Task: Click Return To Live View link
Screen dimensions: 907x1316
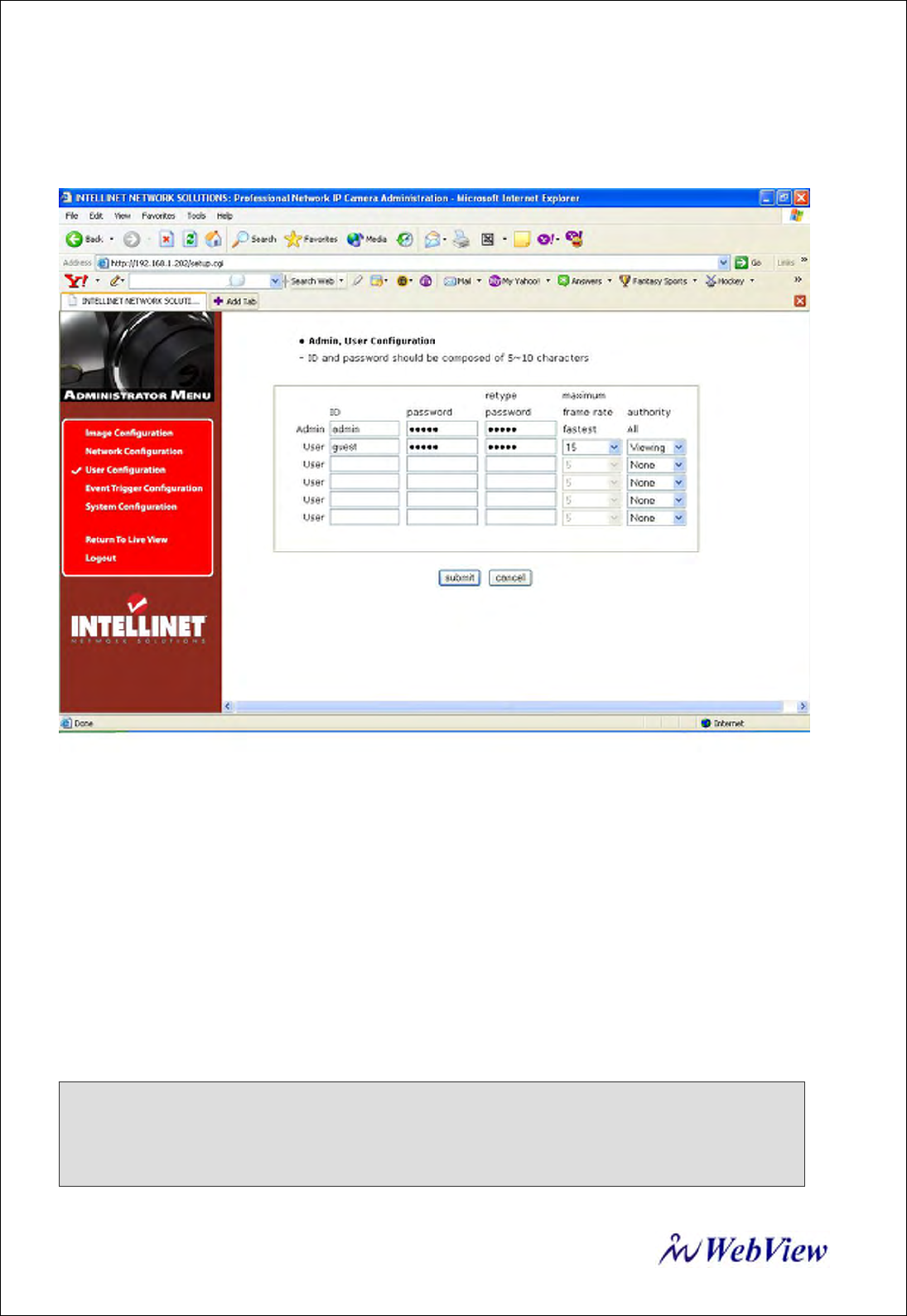Action: pyautogui.click(x=127, y=539)
